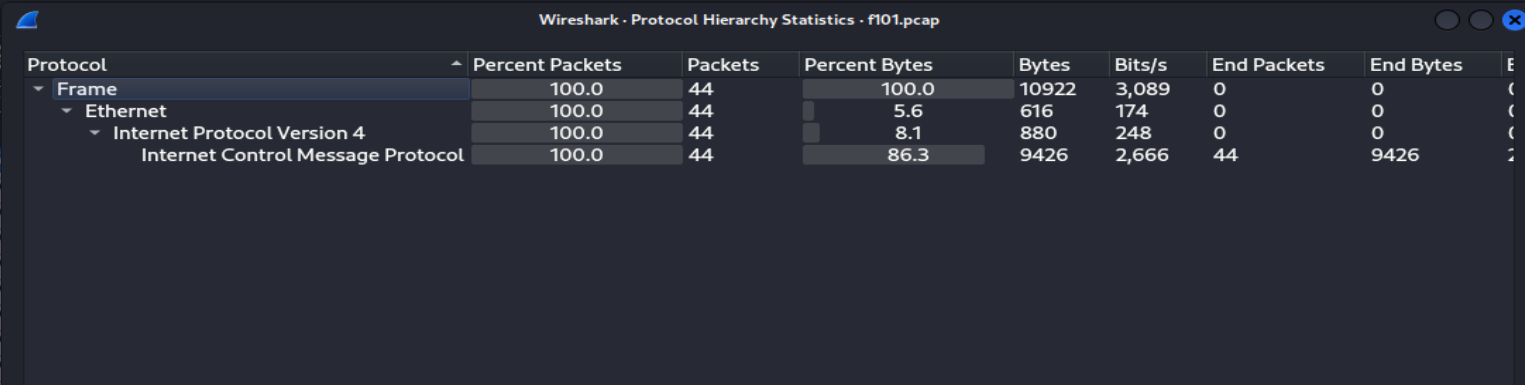Close the Protocol Hierarchy Statistics window

click(1513, 20)
